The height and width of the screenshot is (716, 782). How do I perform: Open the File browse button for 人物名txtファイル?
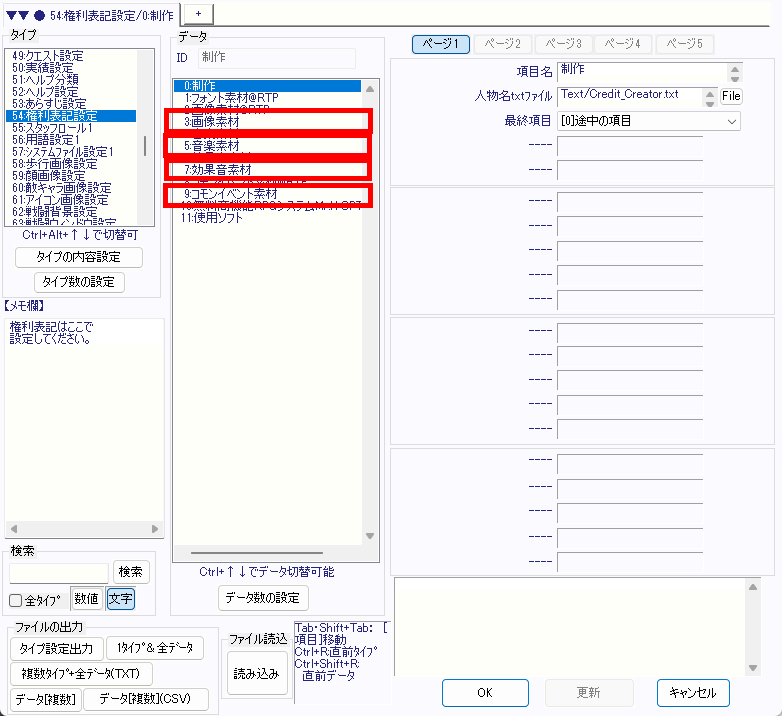pyautogui.click(x=731, y=96)
